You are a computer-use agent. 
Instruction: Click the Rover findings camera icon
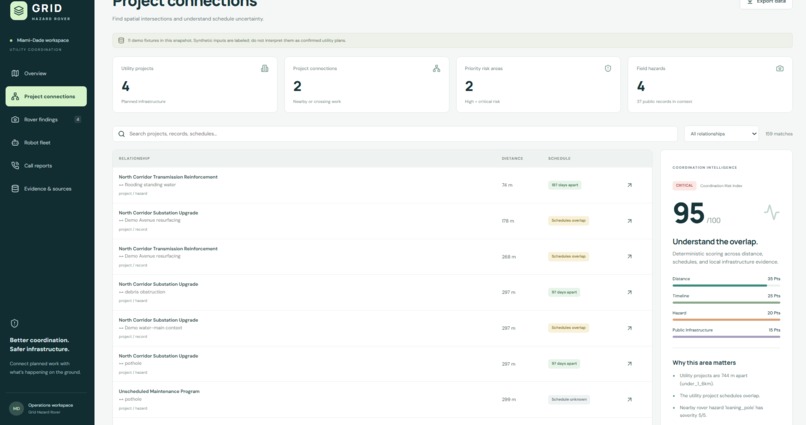[15, 120]
